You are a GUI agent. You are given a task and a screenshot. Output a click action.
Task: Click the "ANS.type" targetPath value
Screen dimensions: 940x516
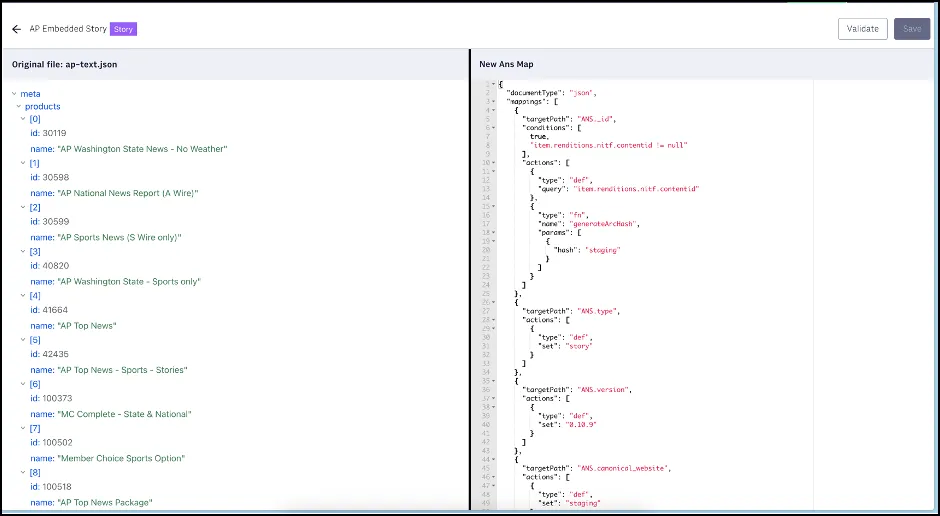597,311
